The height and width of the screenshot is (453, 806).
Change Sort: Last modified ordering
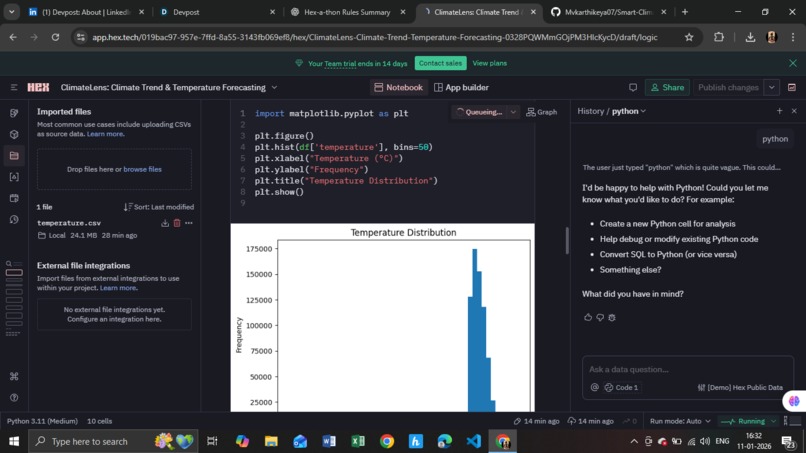pyautogui.click(x=158, y=207)
